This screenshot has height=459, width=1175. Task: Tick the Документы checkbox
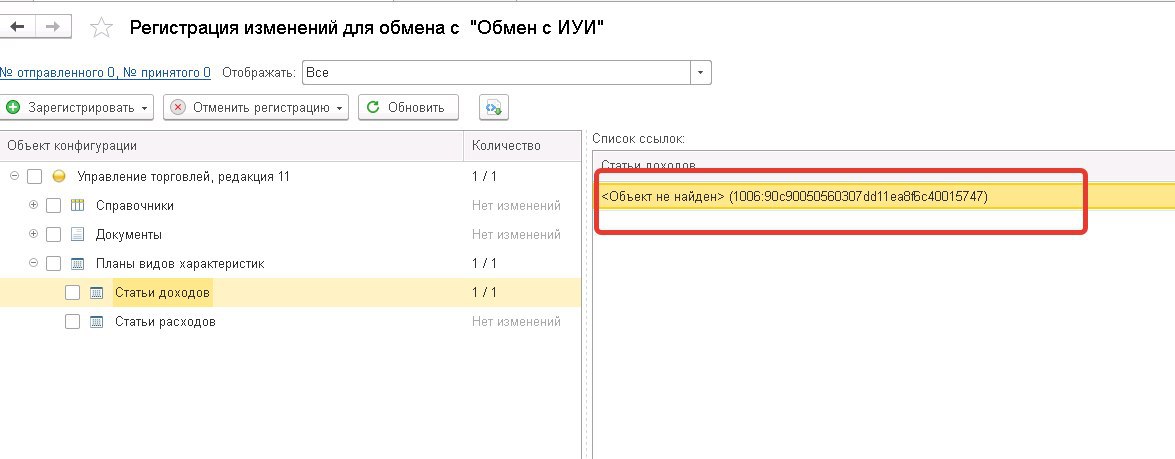pos(53,234)
